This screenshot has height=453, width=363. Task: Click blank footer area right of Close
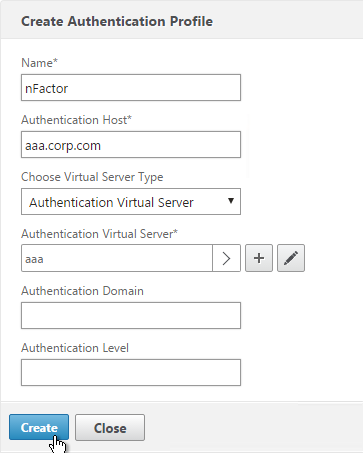(x=253, y=427)
